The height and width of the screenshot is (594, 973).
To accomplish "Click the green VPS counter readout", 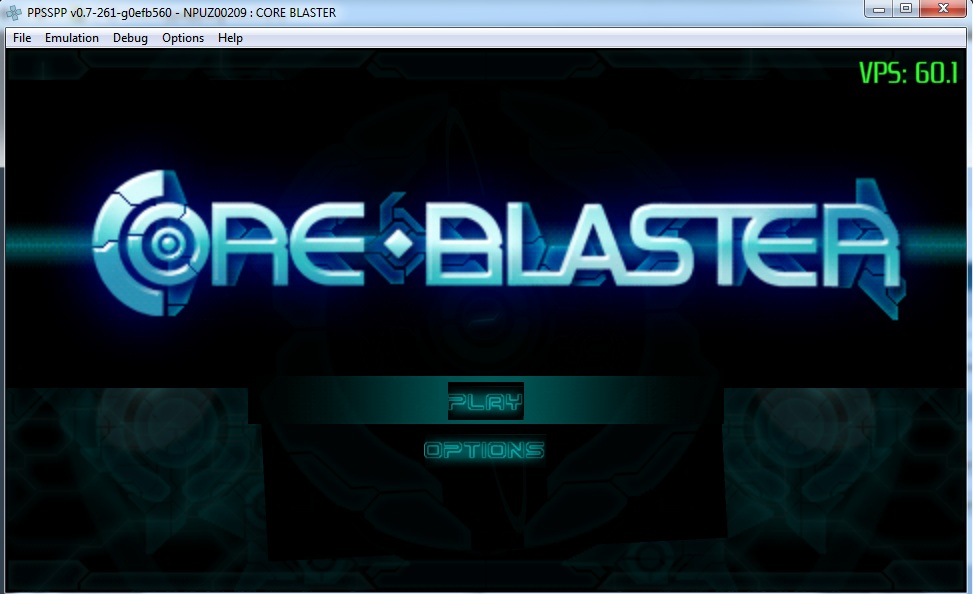I will (x=908, y=73).
